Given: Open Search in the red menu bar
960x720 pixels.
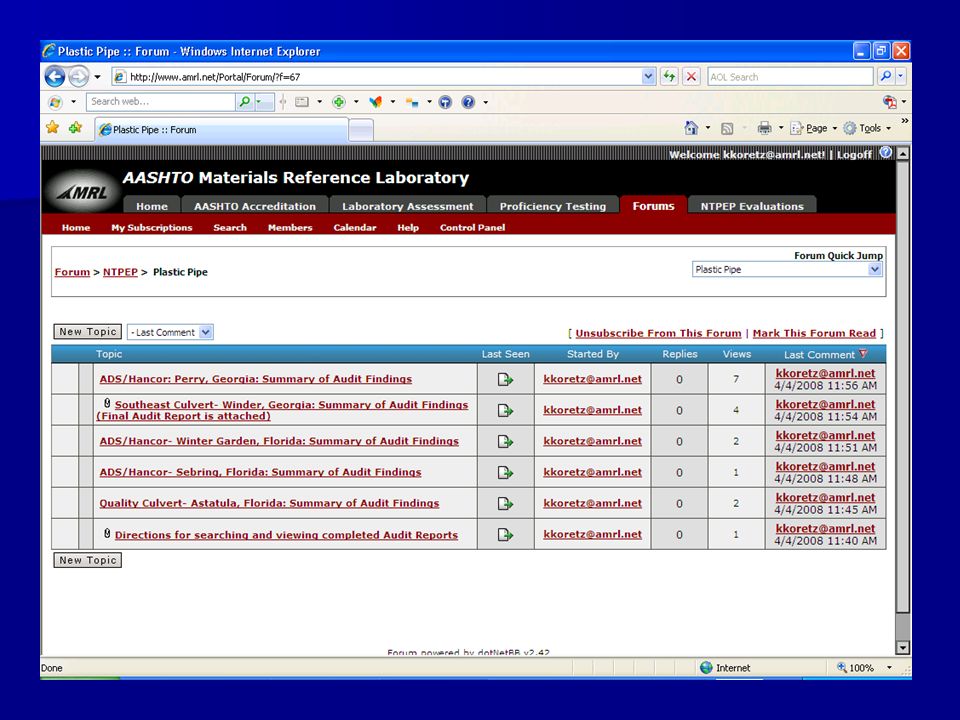Looking at the screenshot, I should coord(230,228).
